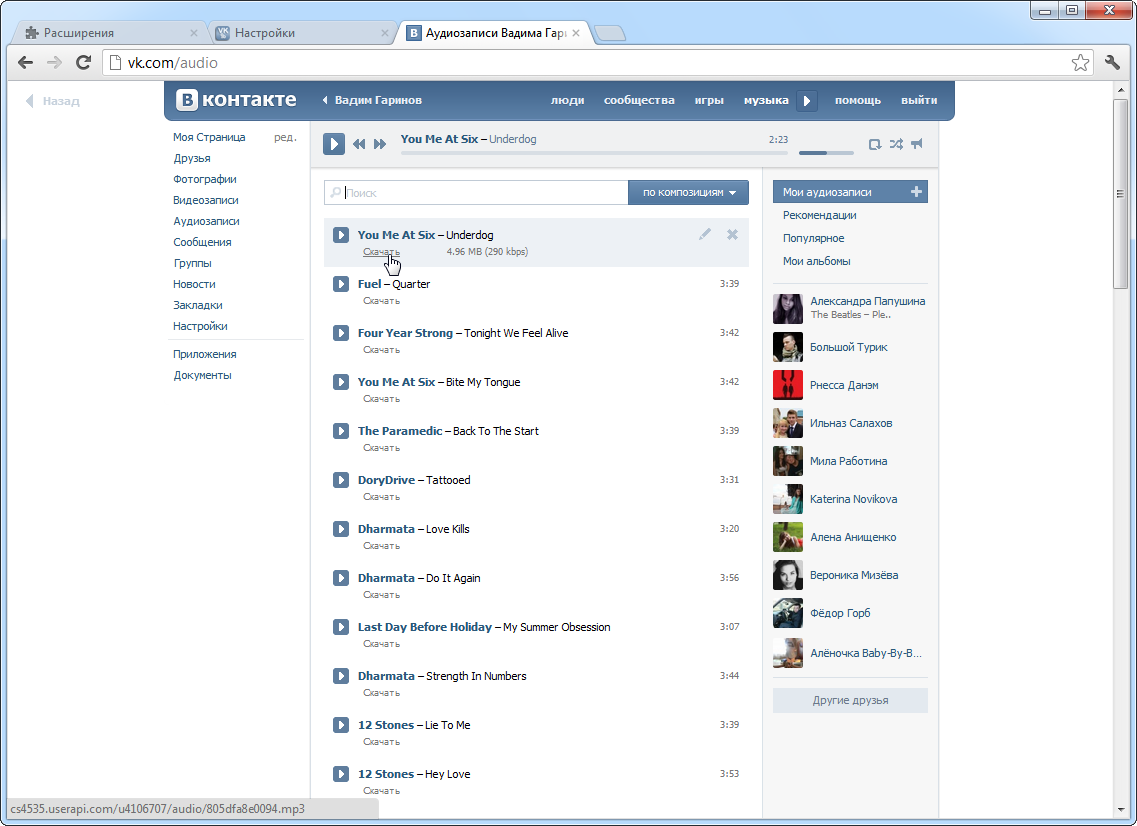Screen dimensions: 1137x826
Task: Play You Me At Six – Bite My Tongue
Action: coord(341,381)
